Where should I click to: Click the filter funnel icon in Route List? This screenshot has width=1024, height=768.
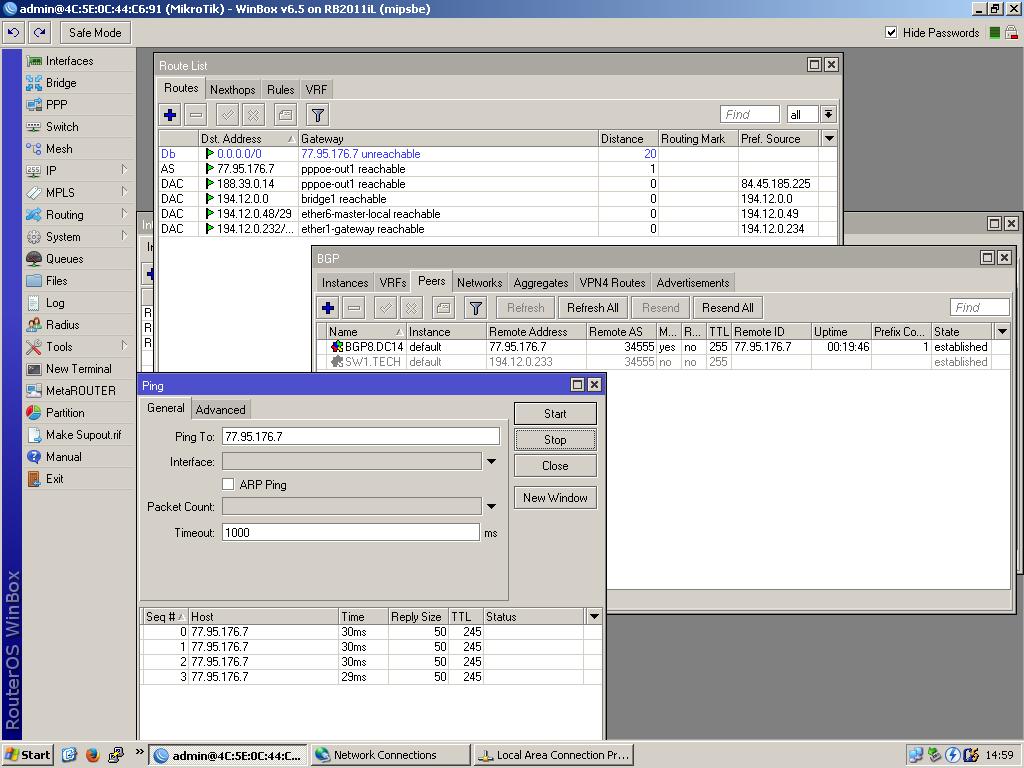[x=317, y=115]
